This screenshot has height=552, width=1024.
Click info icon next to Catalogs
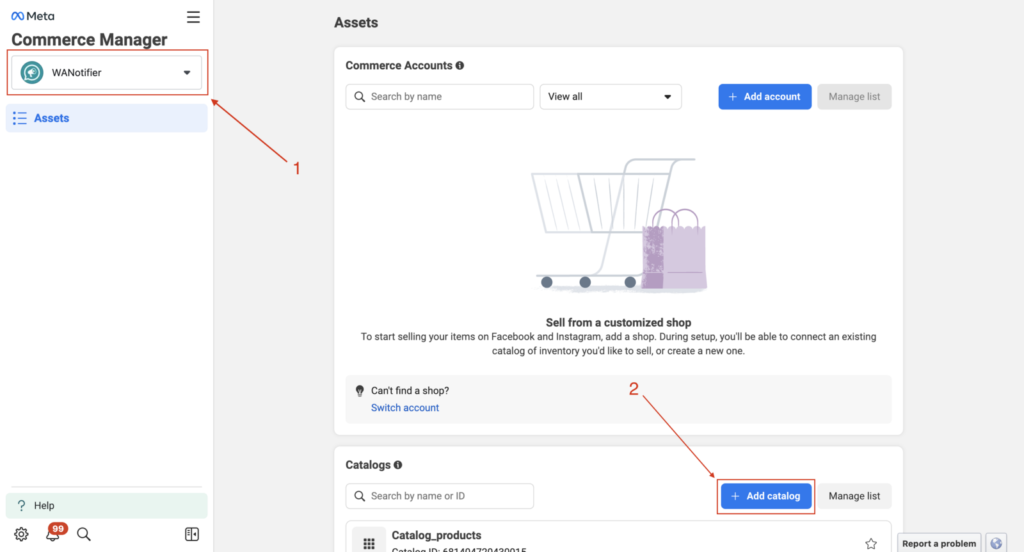click(x=398, y=465)
